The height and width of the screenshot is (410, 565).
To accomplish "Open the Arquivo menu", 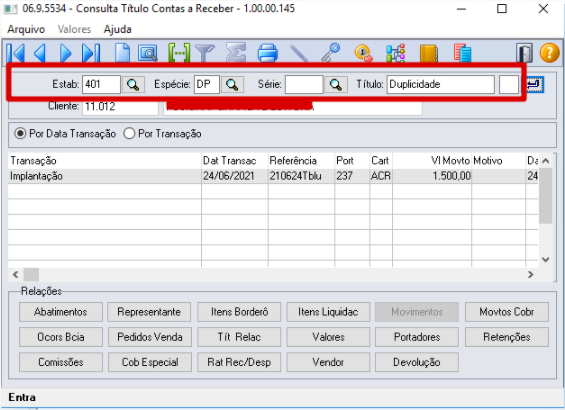I will tap(26, 29).
